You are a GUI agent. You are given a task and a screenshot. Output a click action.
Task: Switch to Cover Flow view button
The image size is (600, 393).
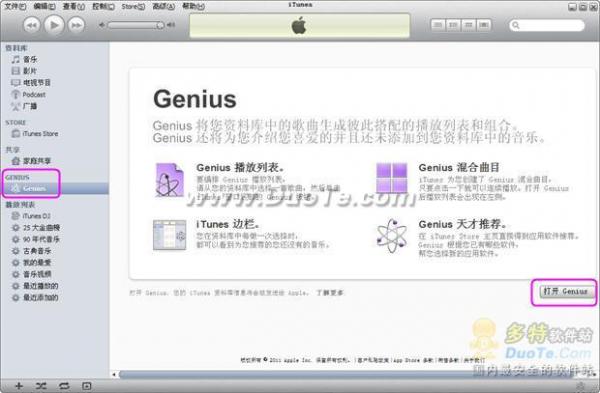(x=484, y=25)
